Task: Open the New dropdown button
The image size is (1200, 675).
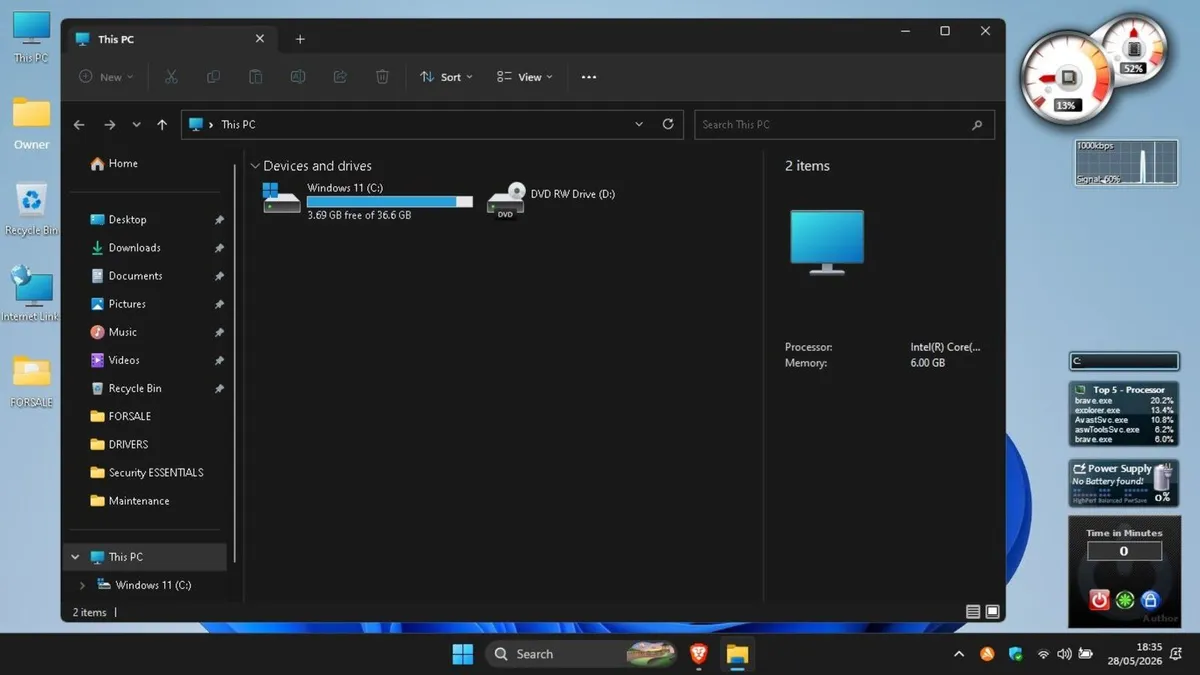Action: (x=106, y=77)
